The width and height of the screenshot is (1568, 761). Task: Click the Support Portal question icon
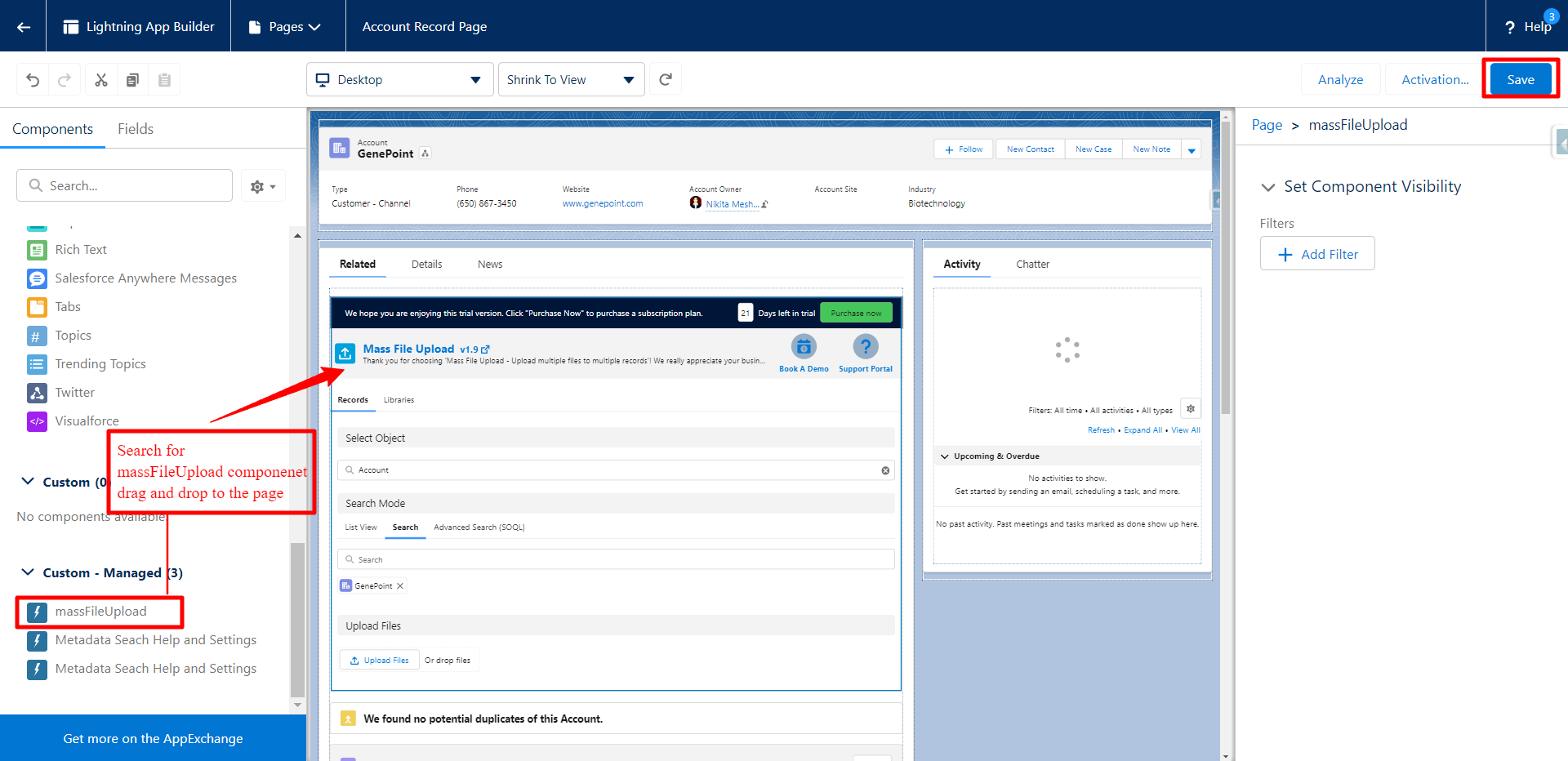click(866, 347)
